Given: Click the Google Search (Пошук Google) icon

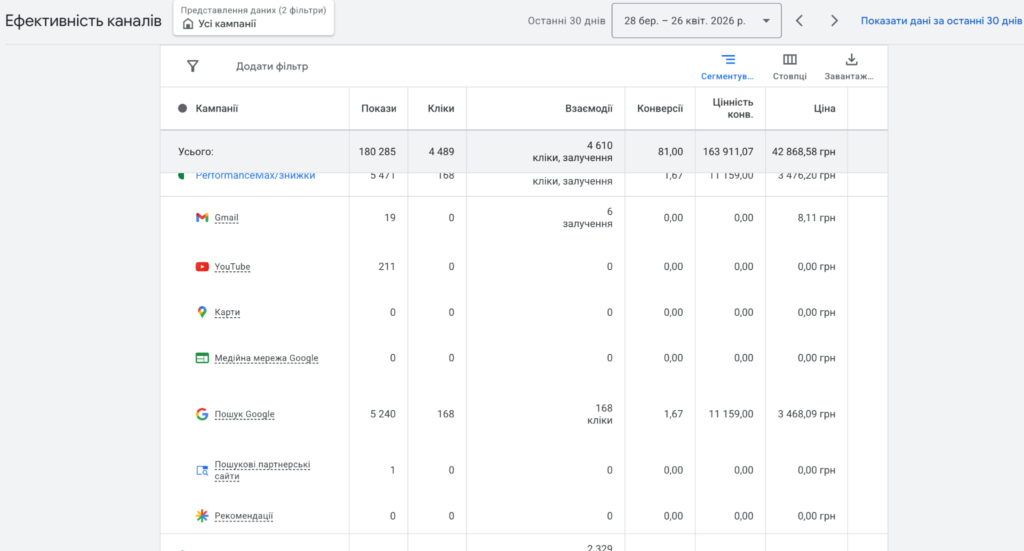Looking at the screenshot, I should pyautogui.click(x=202, y=414).
